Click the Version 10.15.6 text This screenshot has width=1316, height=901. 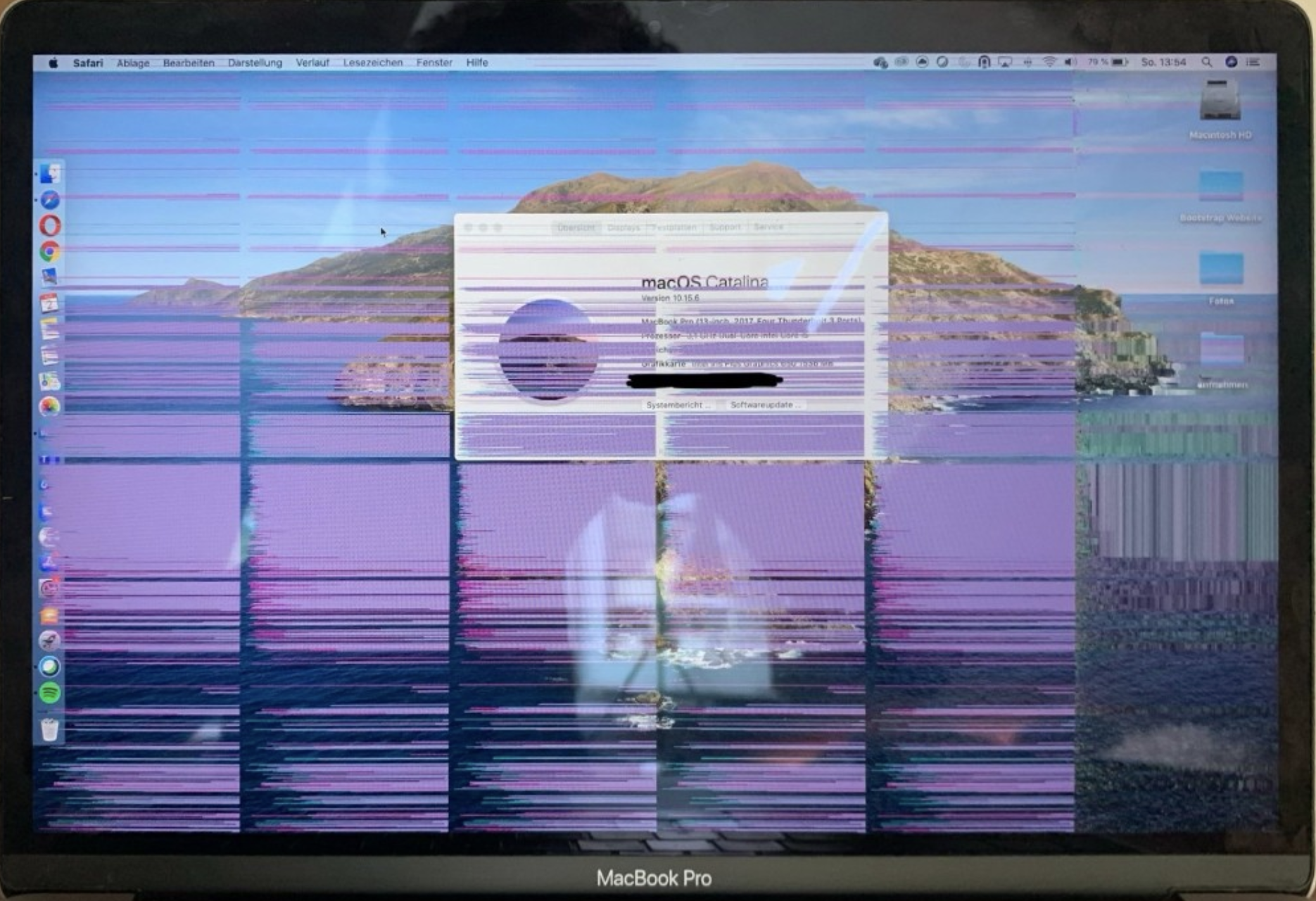coord(670,298)
